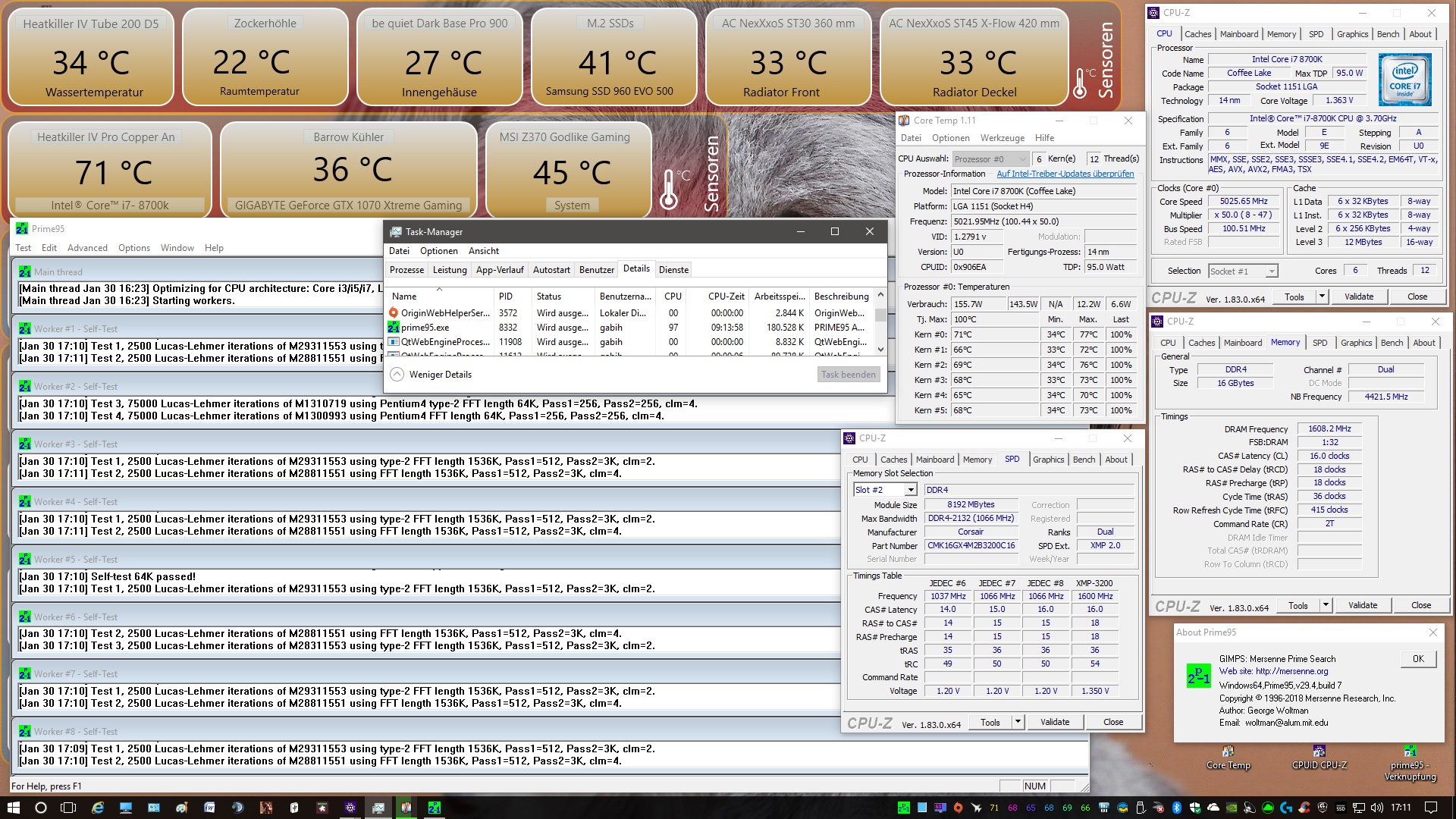Open Intel-Treiber-Updates überprüfen link
The height and width of the screenshot is (819, 1456).
(x=1065, y=174)
